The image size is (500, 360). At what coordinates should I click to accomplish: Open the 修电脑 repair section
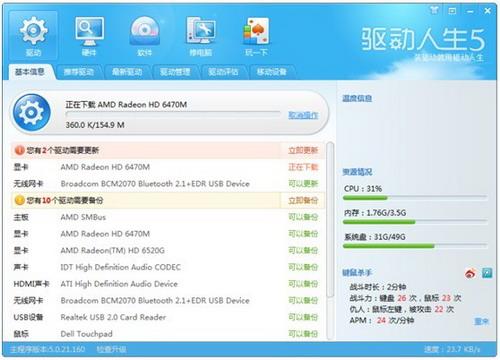click(x=201, y=35)
